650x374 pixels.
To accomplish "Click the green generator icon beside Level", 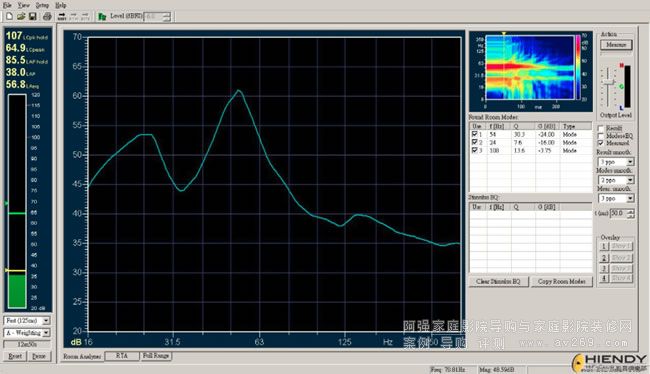I will coord(102,17).
